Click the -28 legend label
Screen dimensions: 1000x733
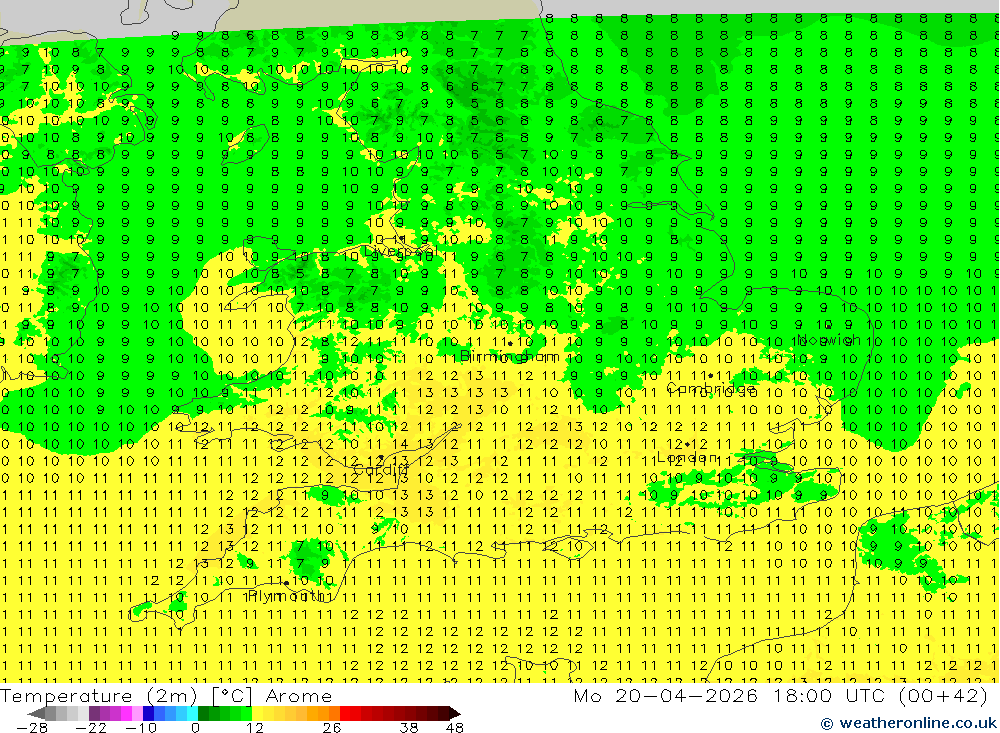pyautogui.click(x=32, y=728)
